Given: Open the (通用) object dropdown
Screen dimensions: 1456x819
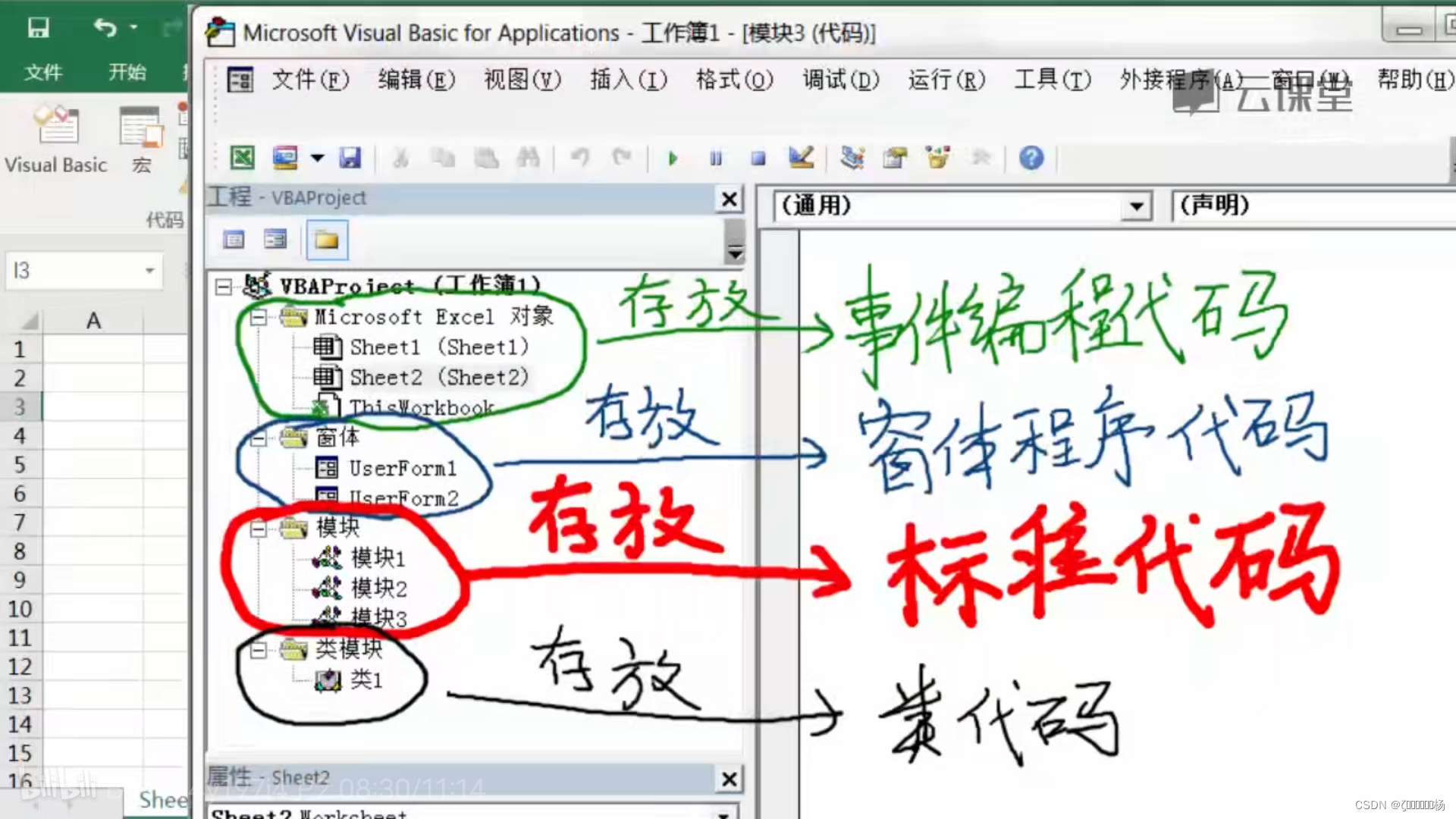Looking at the screenshot, I should coord(1135,206).
